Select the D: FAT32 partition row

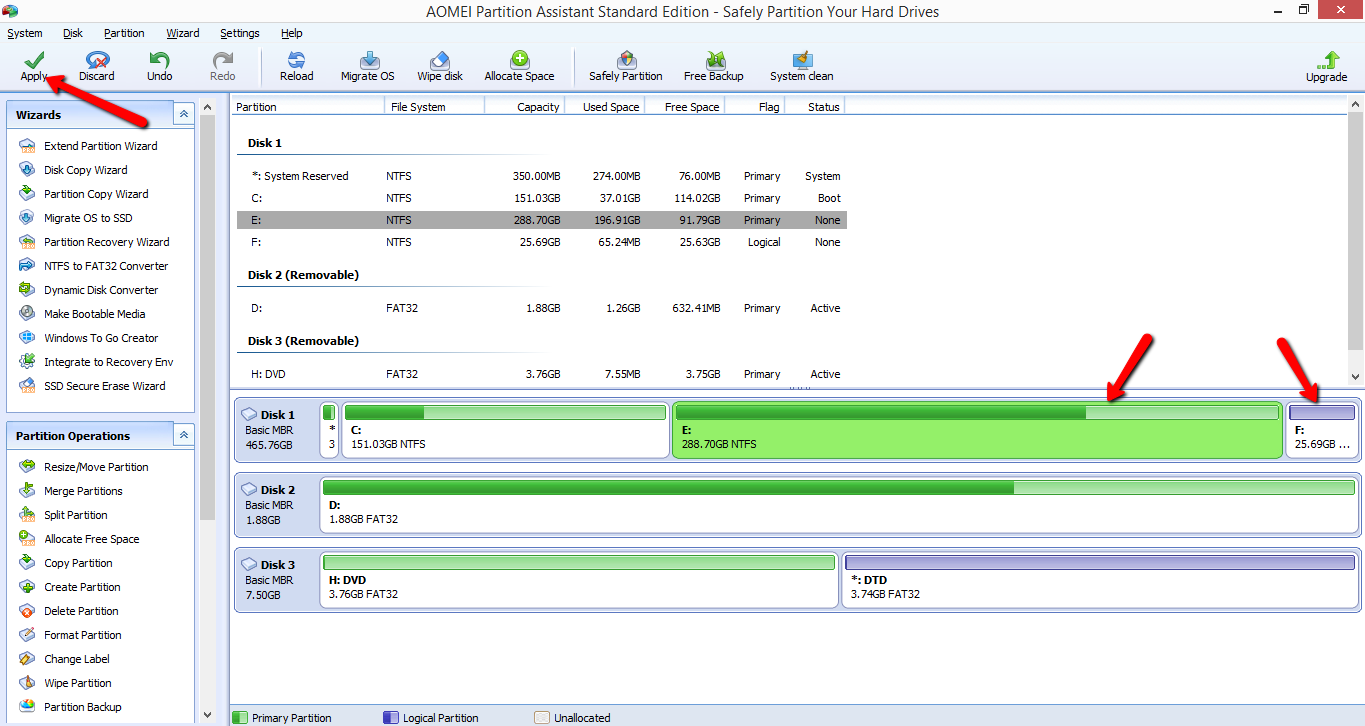point(542,308)
